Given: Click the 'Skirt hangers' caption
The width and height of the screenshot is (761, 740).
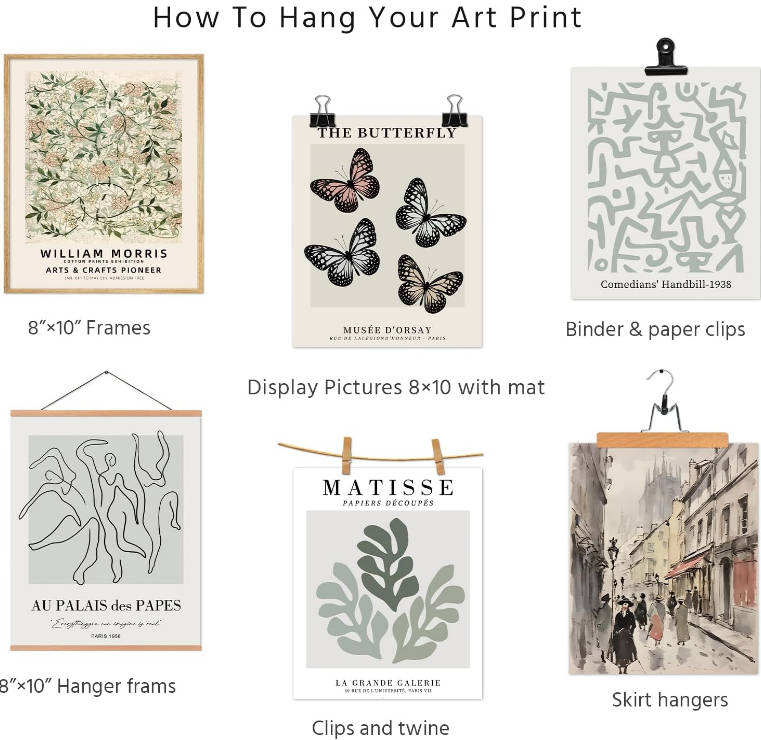Looking at the screenshot, I should pos(670,700).
